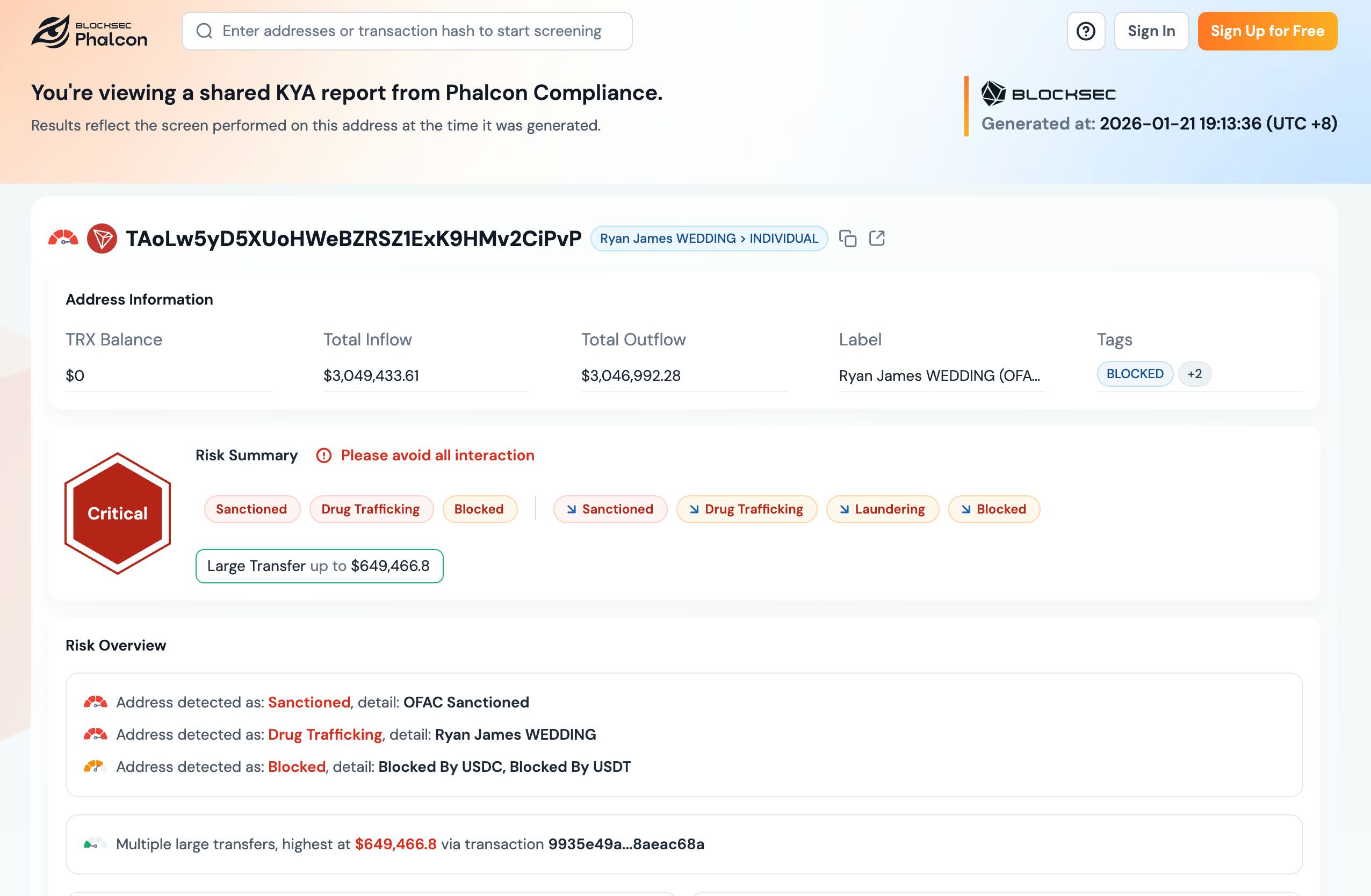
Task: Click the BLOCKED tag
Action: pyautogui.click(x=1135, y=374)
